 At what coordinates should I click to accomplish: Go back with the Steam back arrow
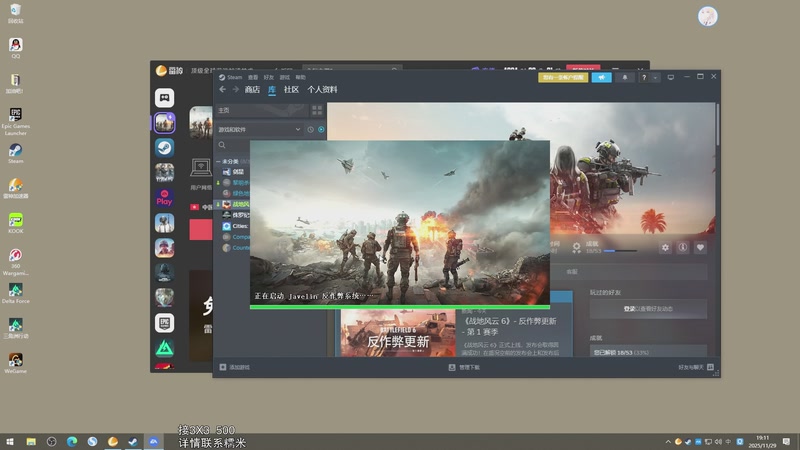[222, 89]
